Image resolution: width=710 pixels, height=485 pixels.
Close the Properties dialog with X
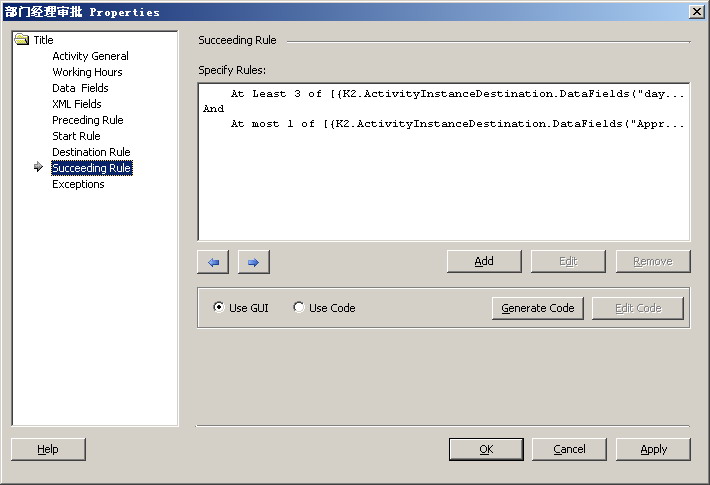(x=697, y=11)
